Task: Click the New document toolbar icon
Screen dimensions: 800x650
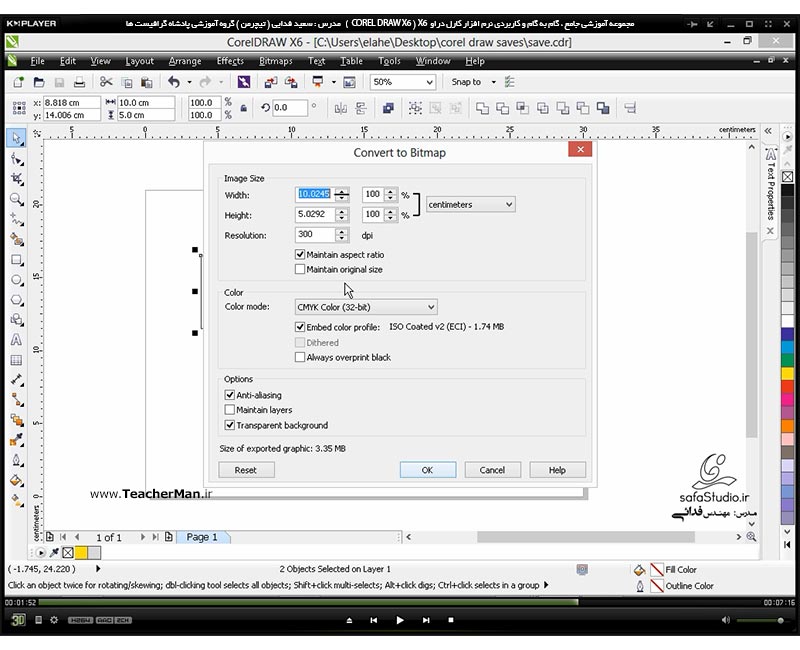Action: point(18,82)
